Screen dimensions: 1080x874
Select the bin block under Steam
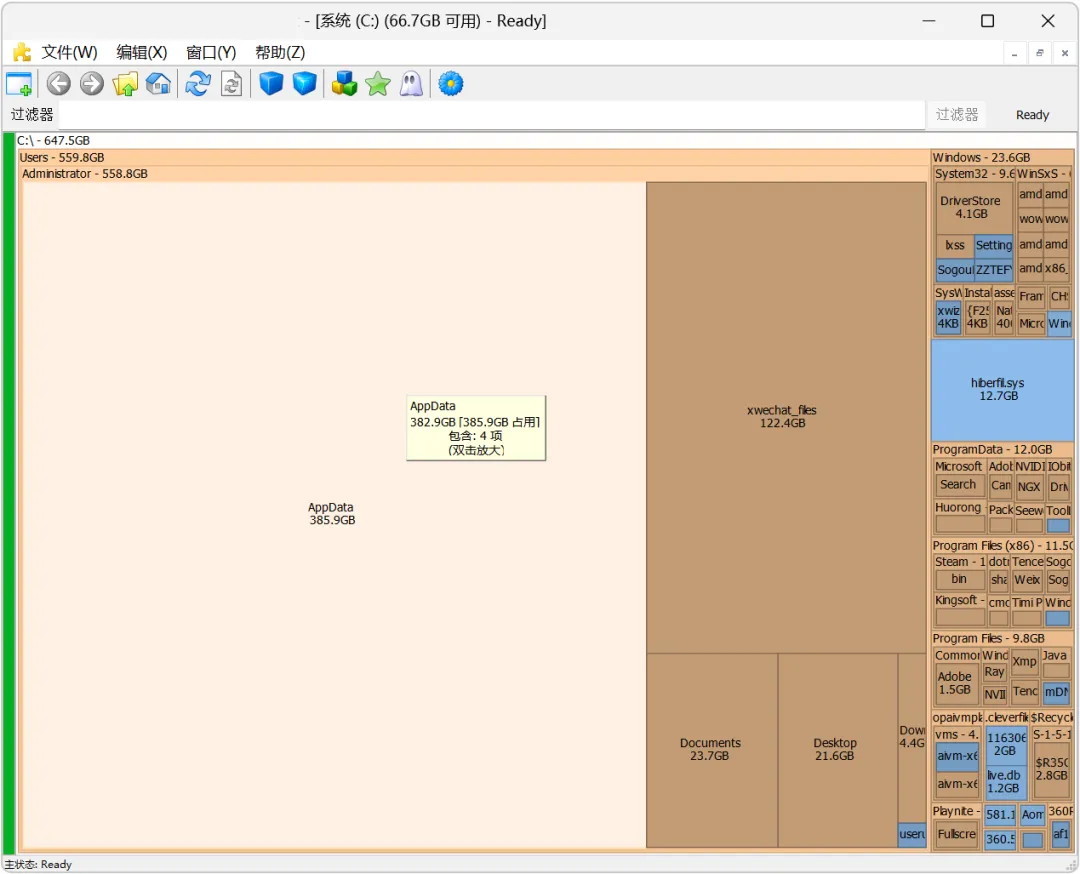pyautogui.click(x=959, y=580)
